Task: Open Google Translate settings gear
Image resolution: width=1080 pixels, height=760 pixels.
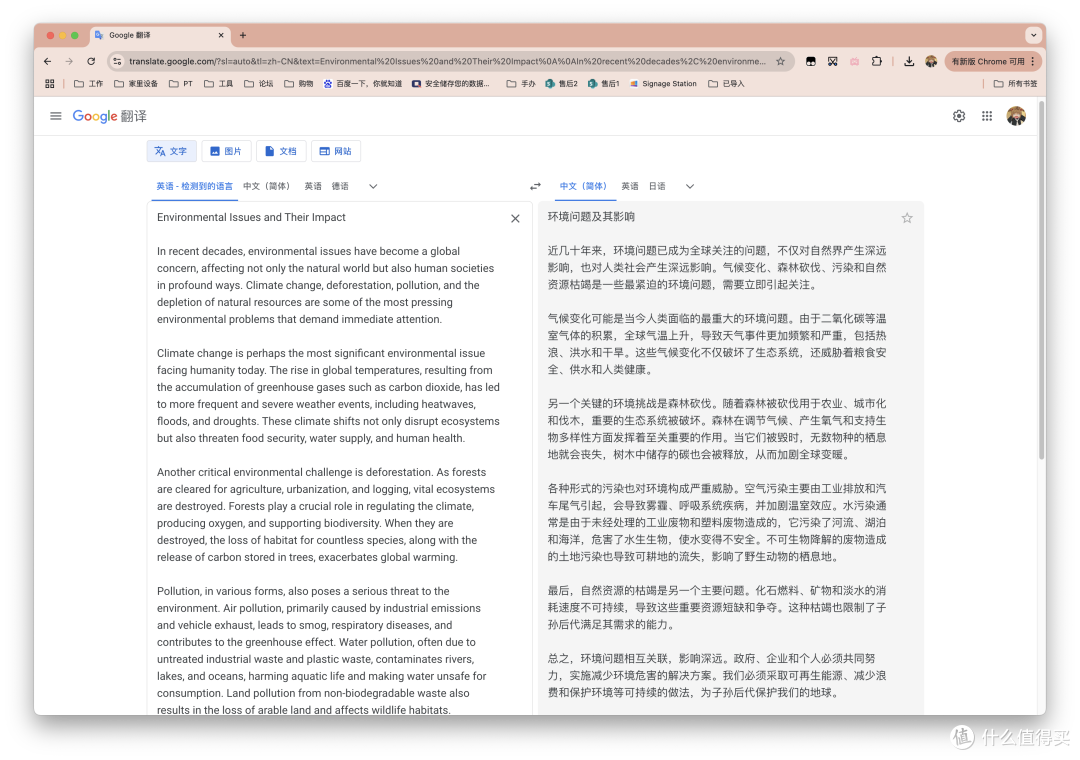Action: [x=959, y=116]
